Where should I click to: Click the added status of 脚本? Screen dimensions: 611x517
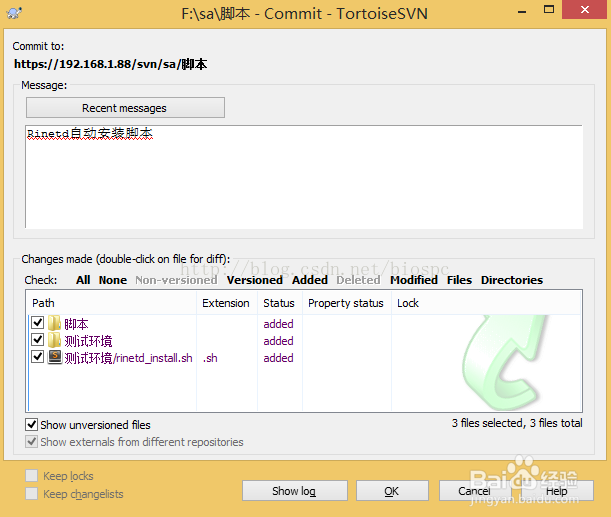278,324
